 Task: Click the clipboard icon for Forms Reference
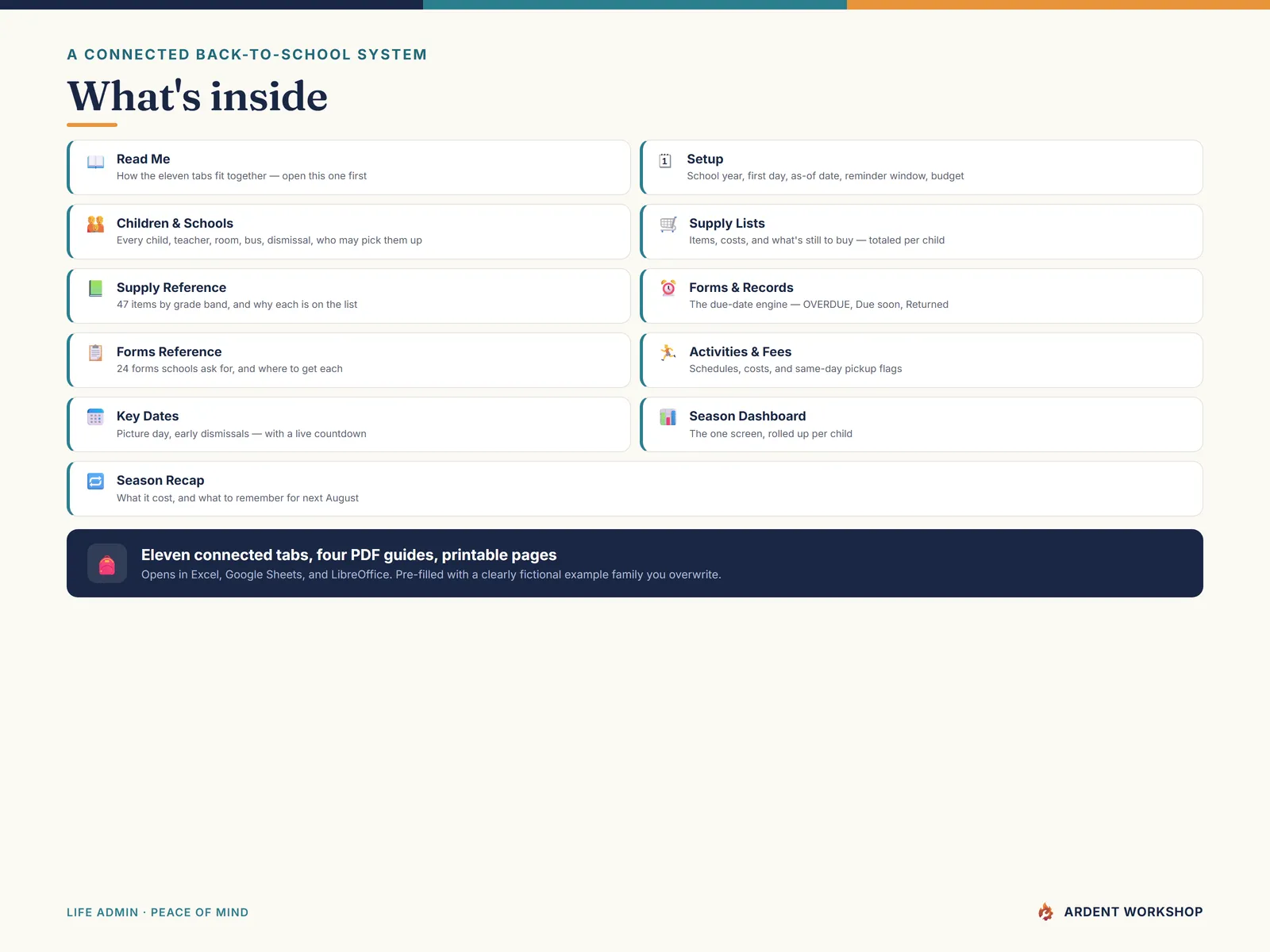click(95, 353)
